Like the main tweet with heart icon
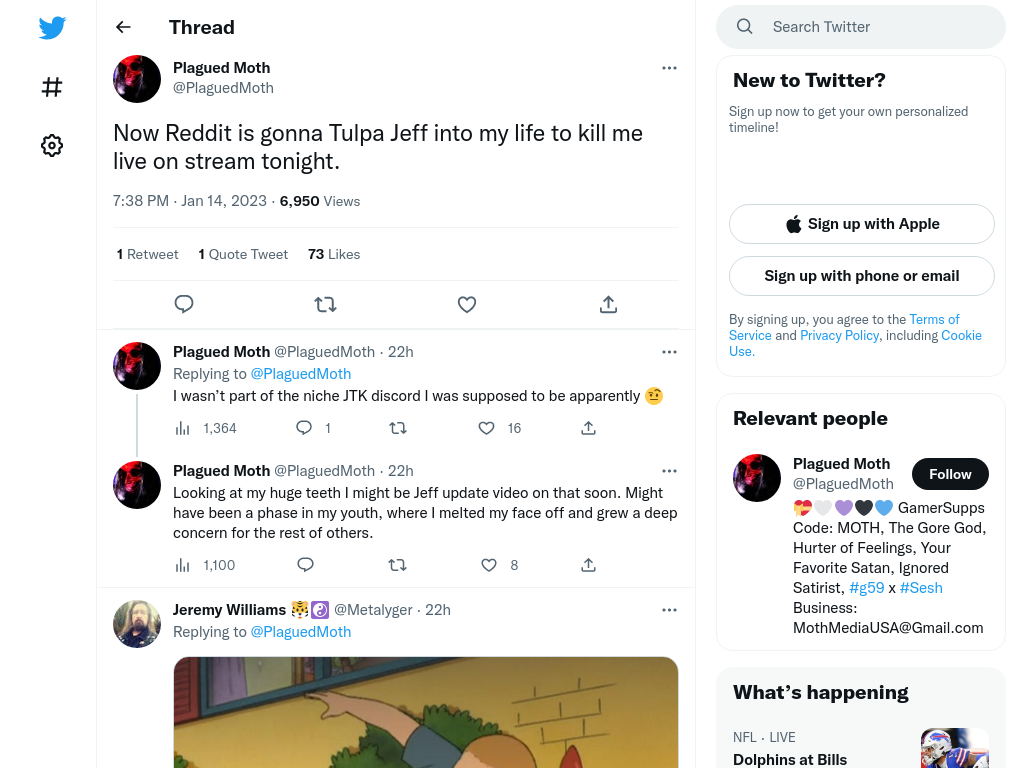 [466, 304]
